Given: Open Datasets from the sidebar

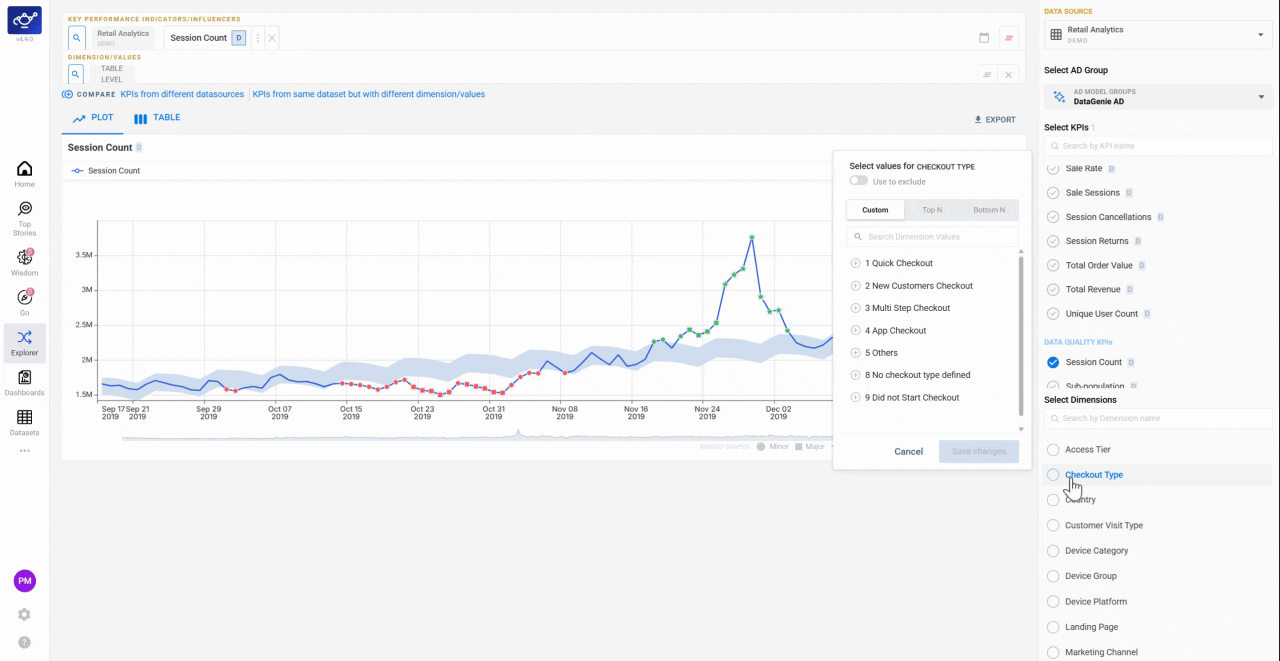Looking at the screenshot, I should tap(24, 423).
